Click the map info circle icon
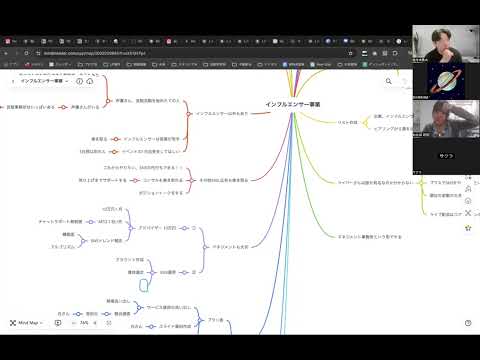Viewport: 480px width, 360px height. pyautogui.click(x=79, y=81)
